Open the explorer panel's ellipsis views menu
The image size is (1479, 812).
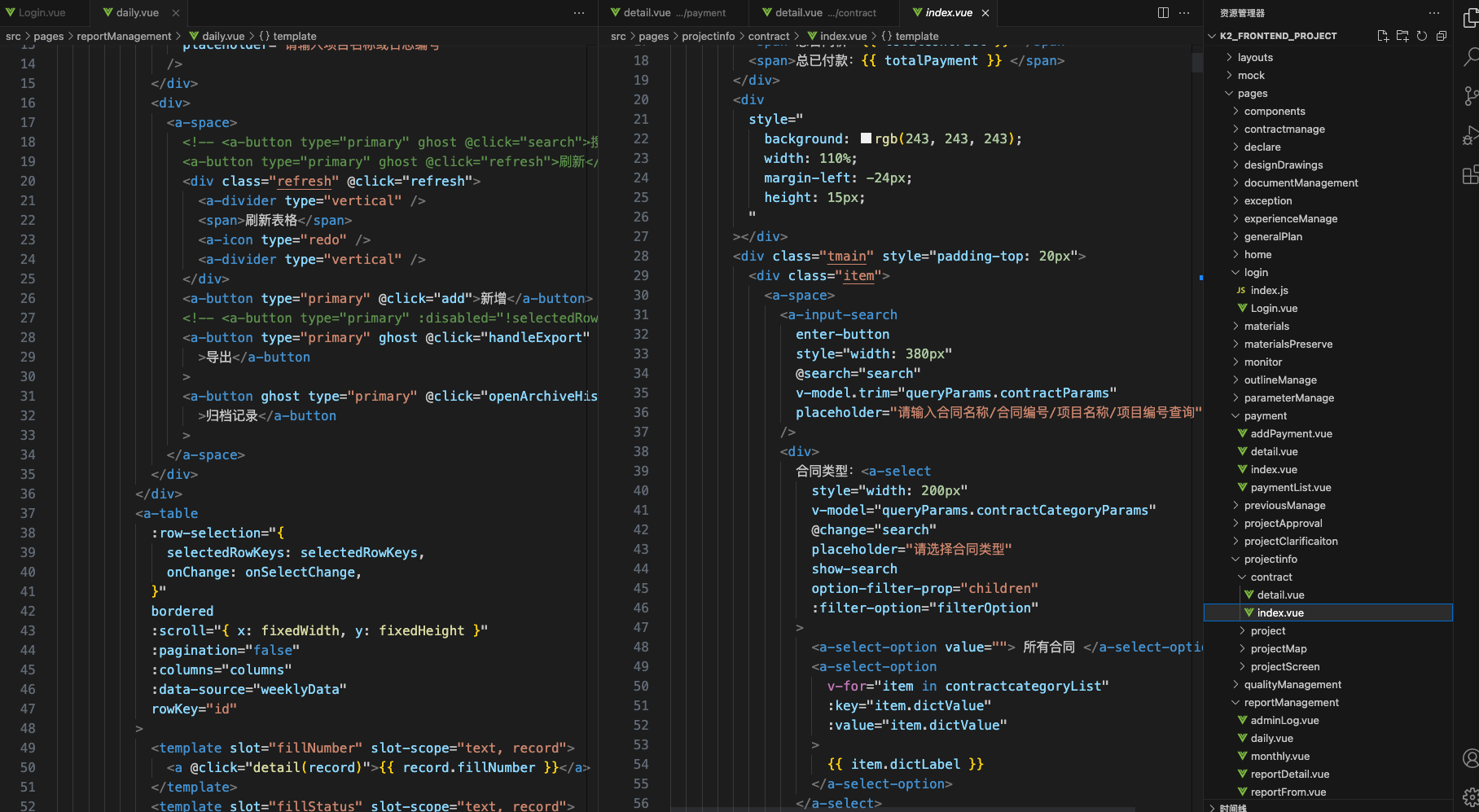pos(1434,12)
